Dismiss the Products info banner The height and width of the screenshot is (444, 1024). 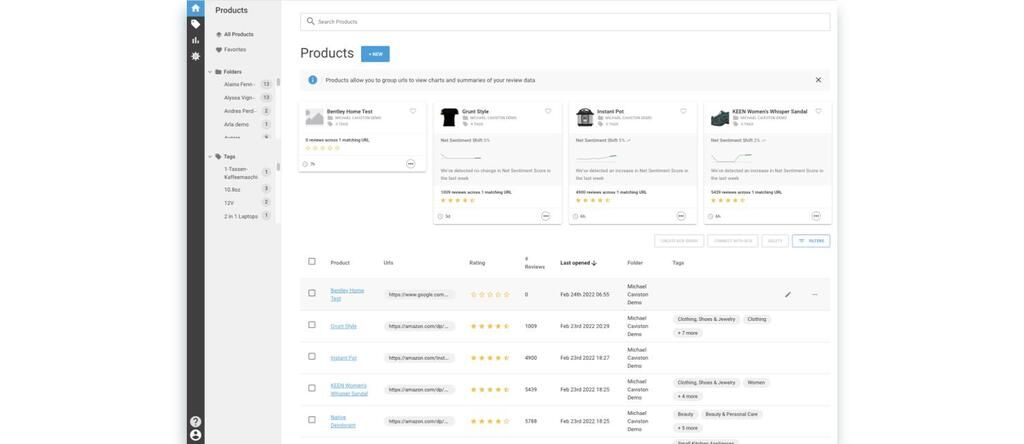[818, 80]
